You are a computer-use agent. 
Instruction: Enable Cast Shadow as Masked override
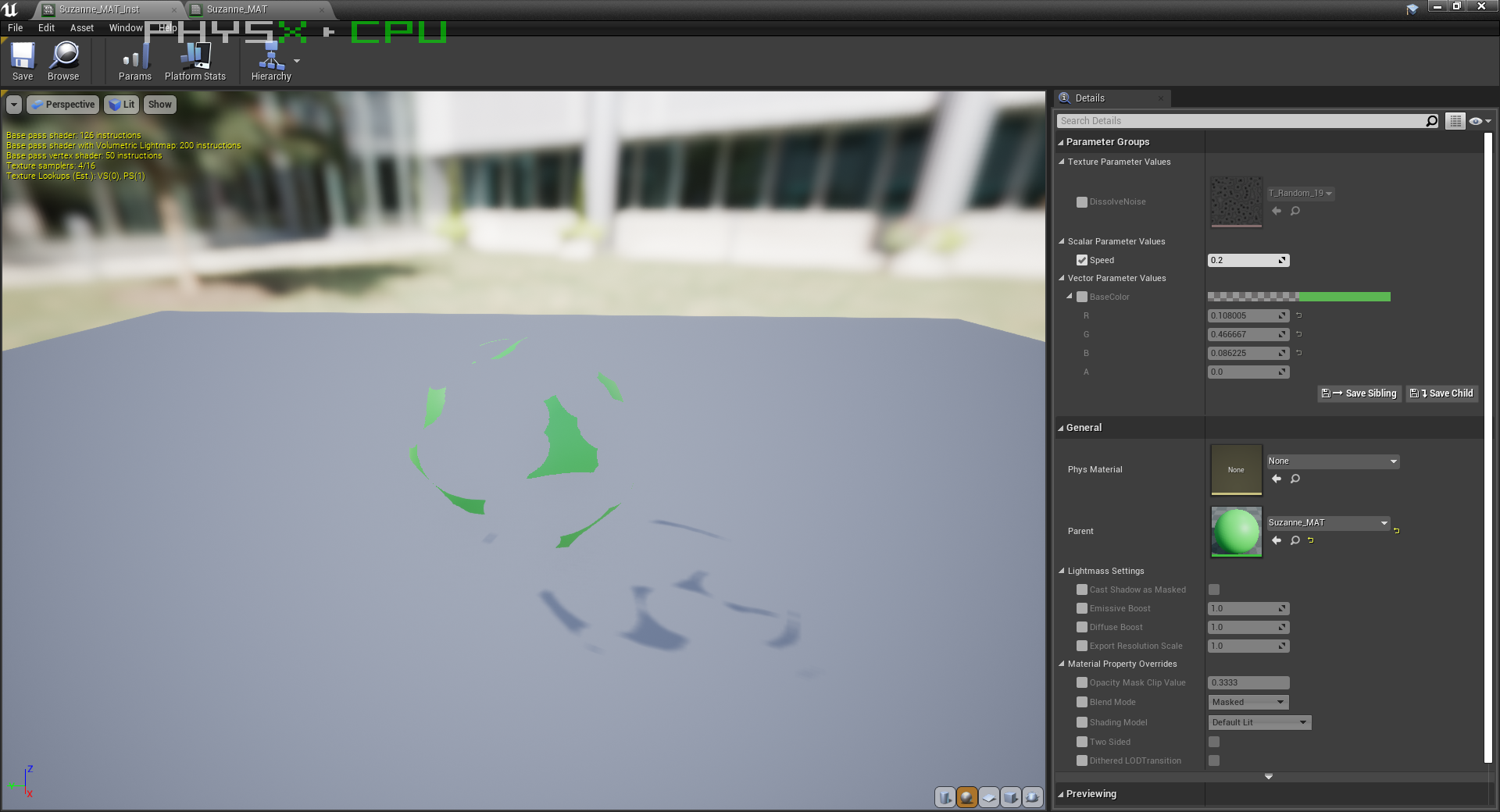[x=1082, y=589]
